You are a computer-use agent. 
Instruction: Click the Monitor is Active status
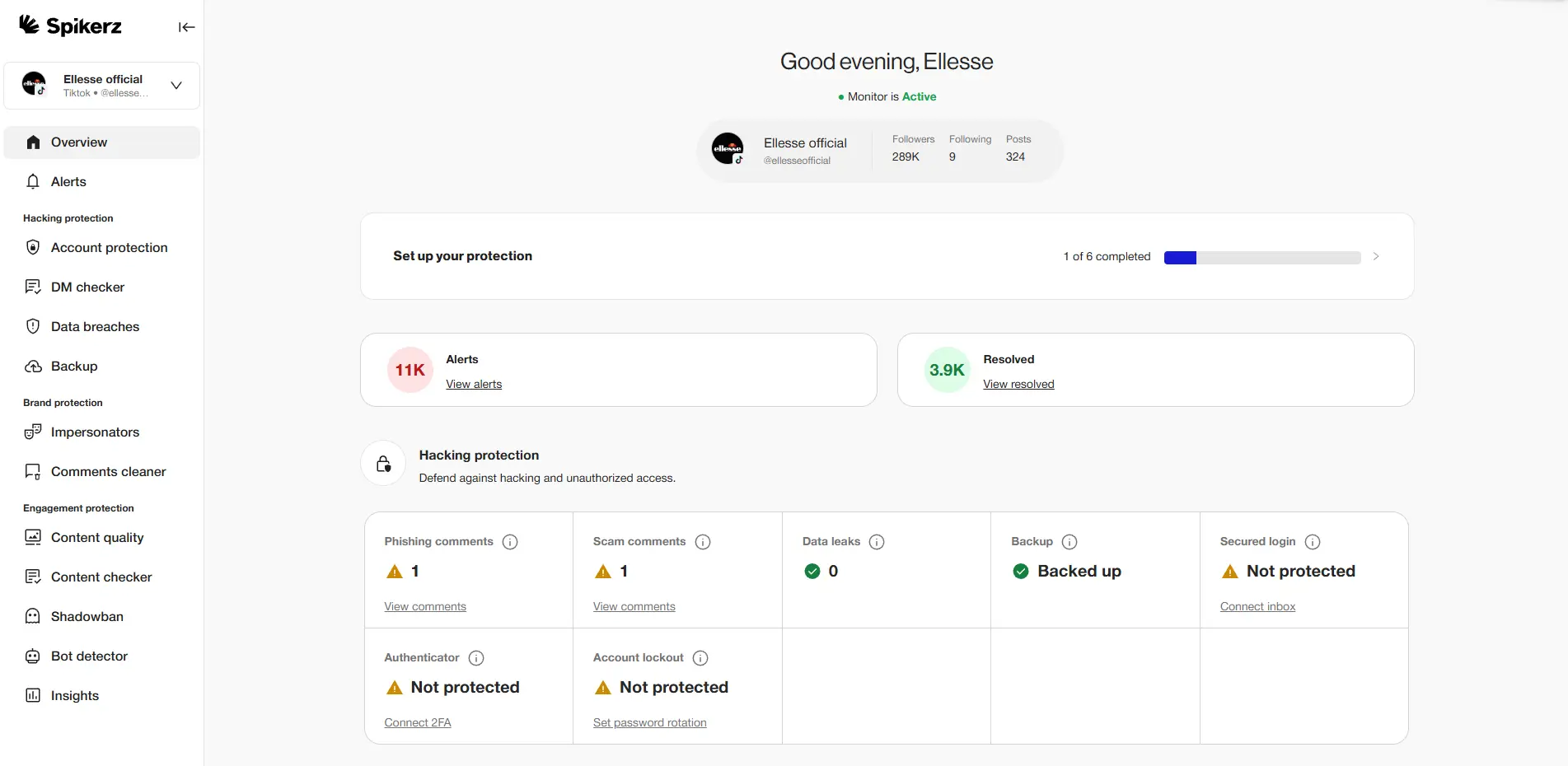tap(887, 97)
